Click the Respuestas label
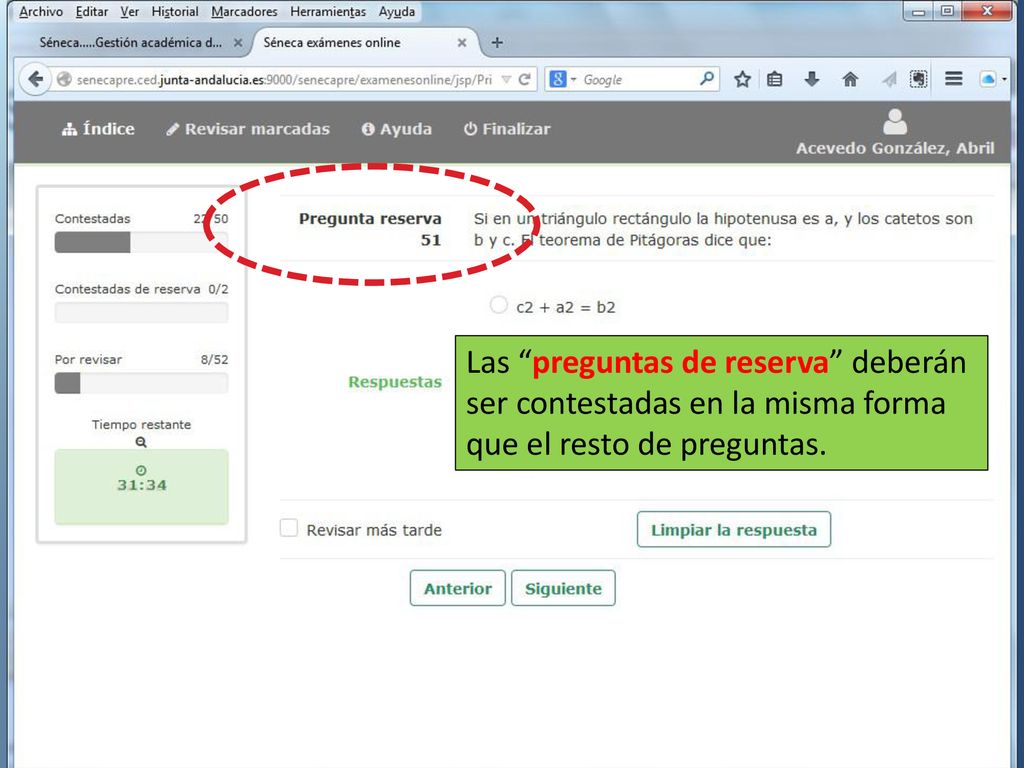 [394, 382]
